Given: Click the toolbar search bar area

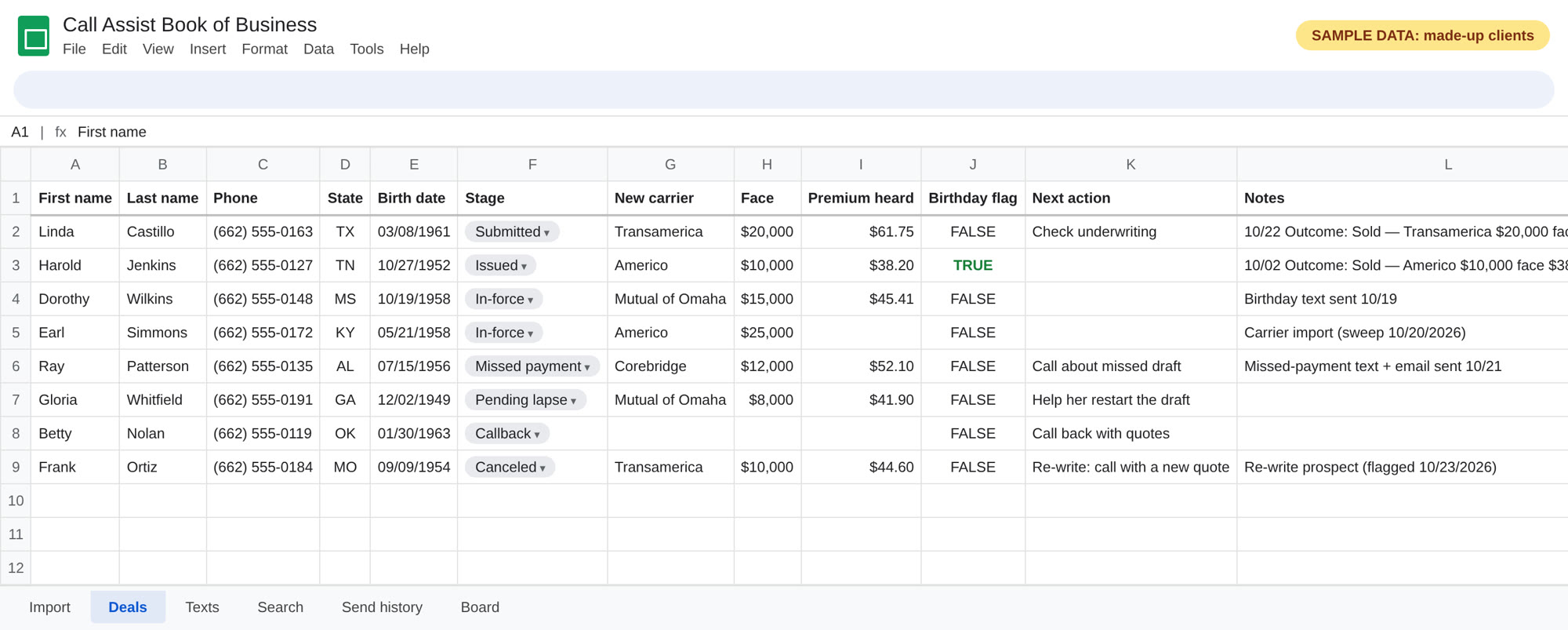Looking at the screenshot, I should pyautogui.click(x=783, y=89).
